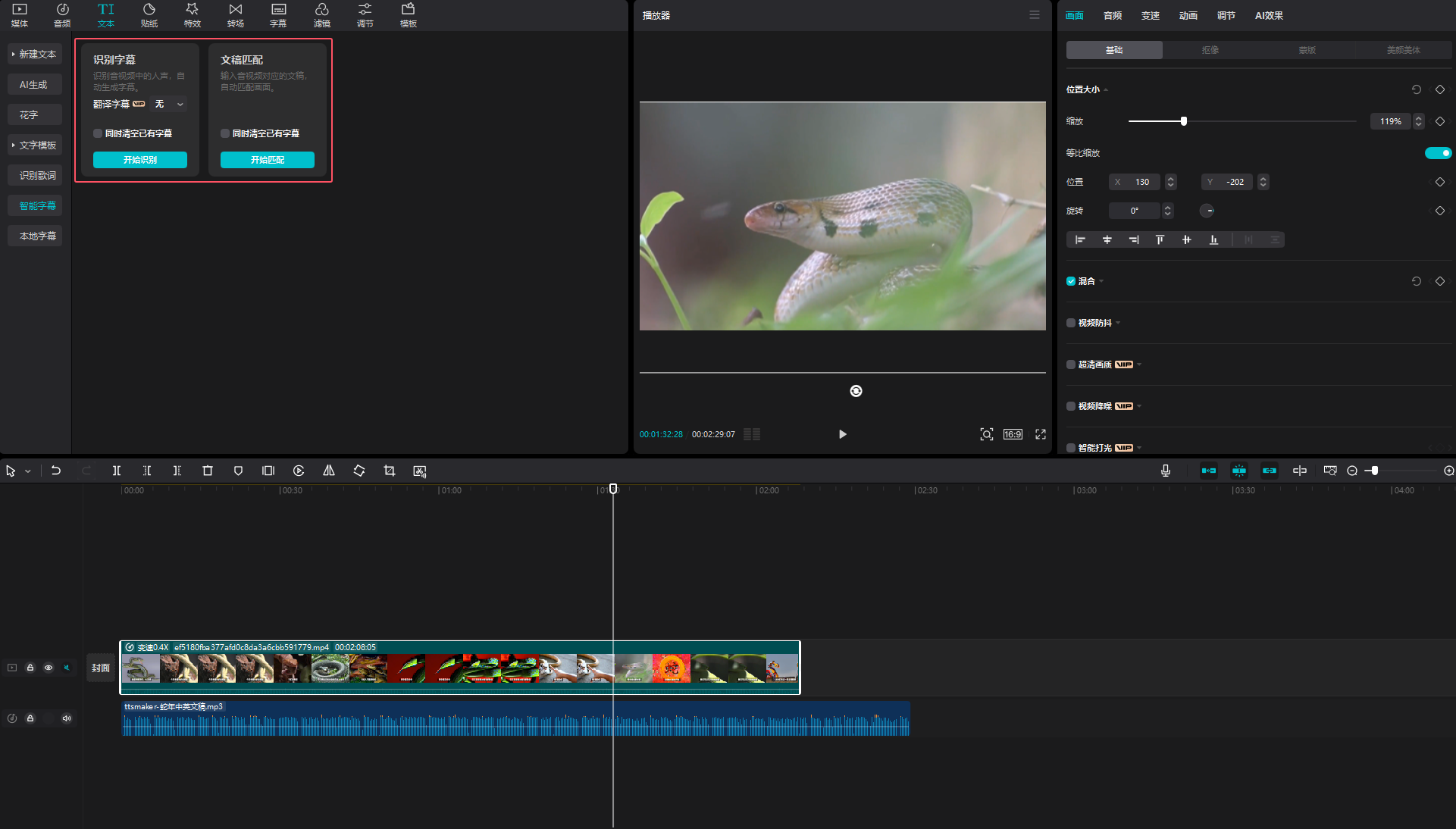Switch to the 动画 animation tab
Screen dimensions: 1456x829
point(1188,15)
